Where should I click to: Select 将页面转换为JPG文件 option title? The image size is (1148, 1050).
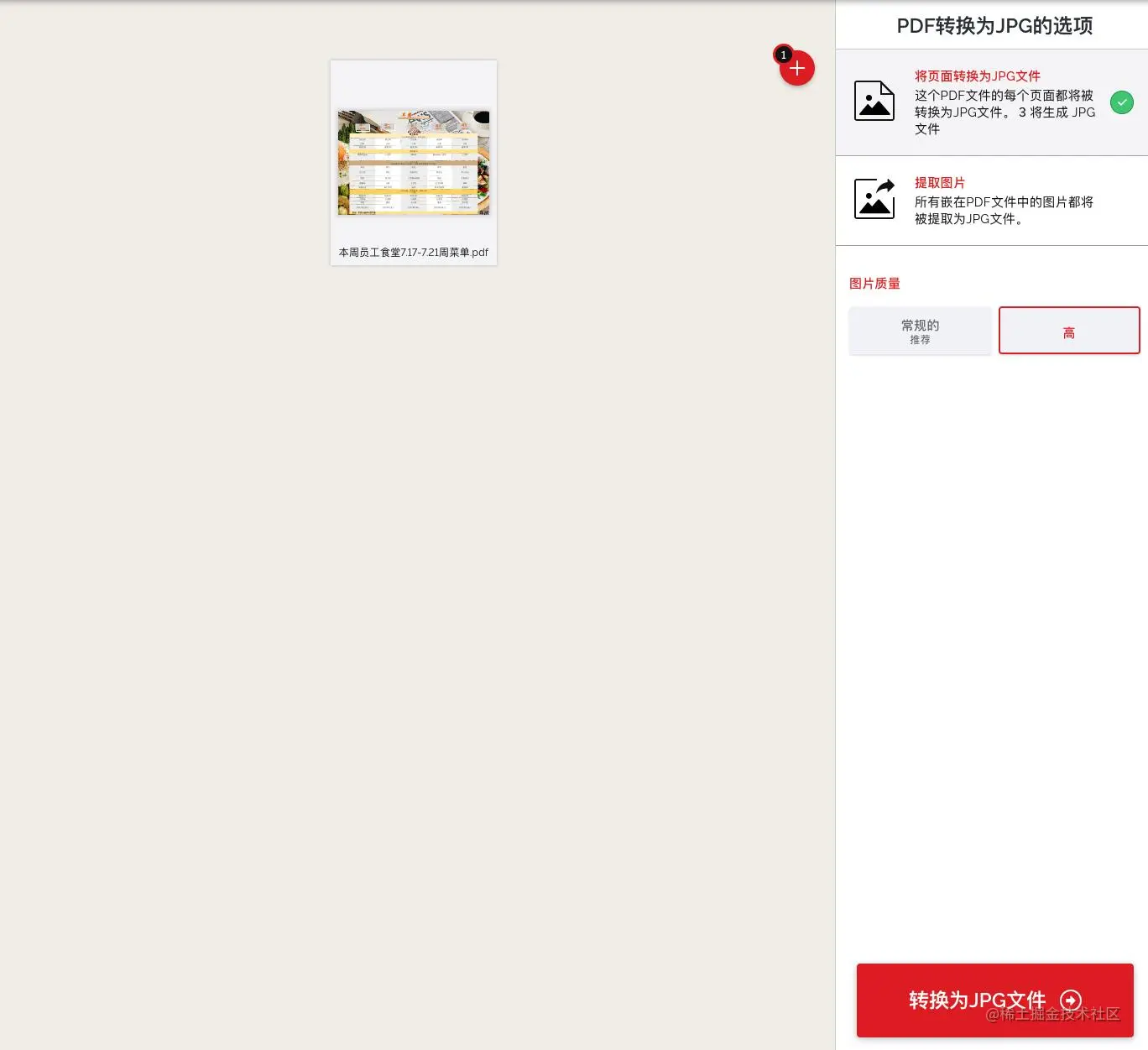tap(978, 76)
